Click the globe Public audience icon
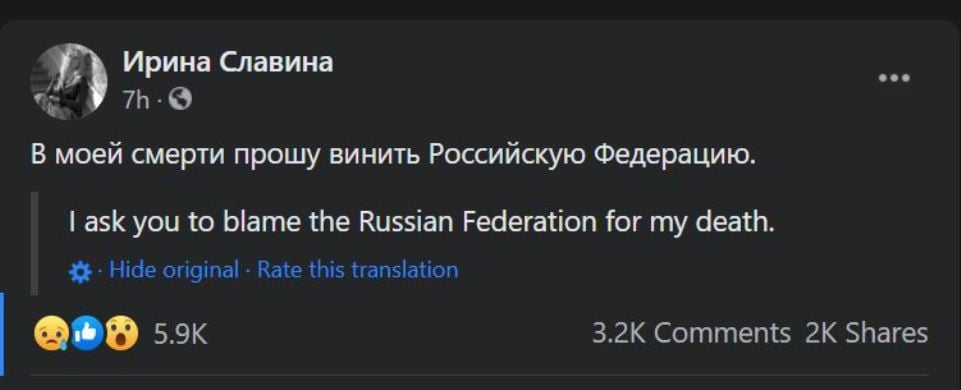961x390 pixels. pos(180,98)
